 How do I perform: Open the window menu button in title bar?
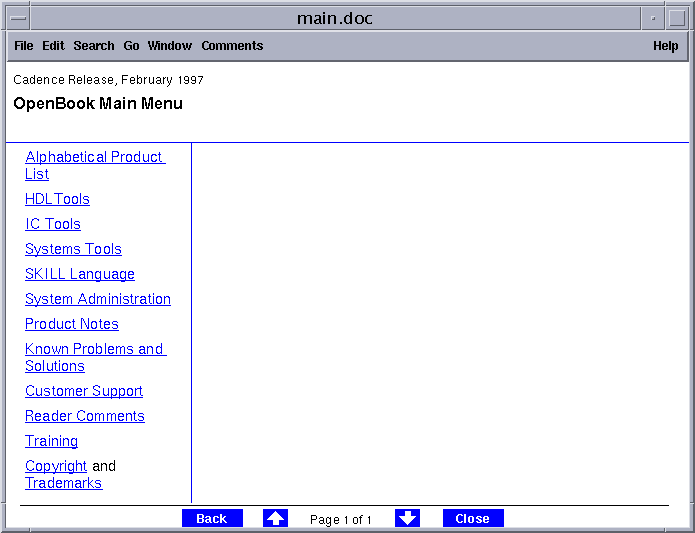(18, 18)
